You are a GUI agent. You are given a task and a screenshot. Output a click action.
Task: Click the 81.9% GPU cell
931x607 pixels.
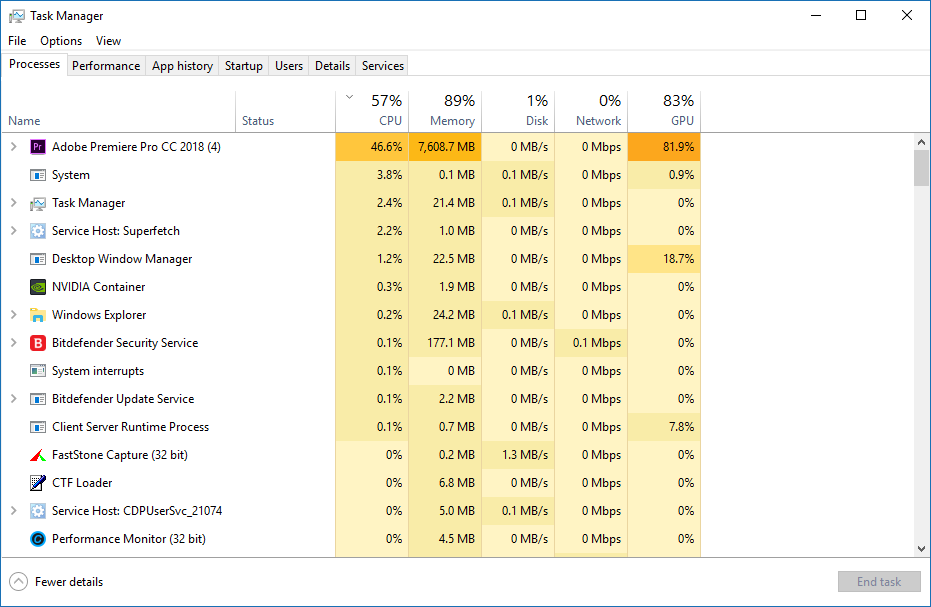[x=664, y=147]
